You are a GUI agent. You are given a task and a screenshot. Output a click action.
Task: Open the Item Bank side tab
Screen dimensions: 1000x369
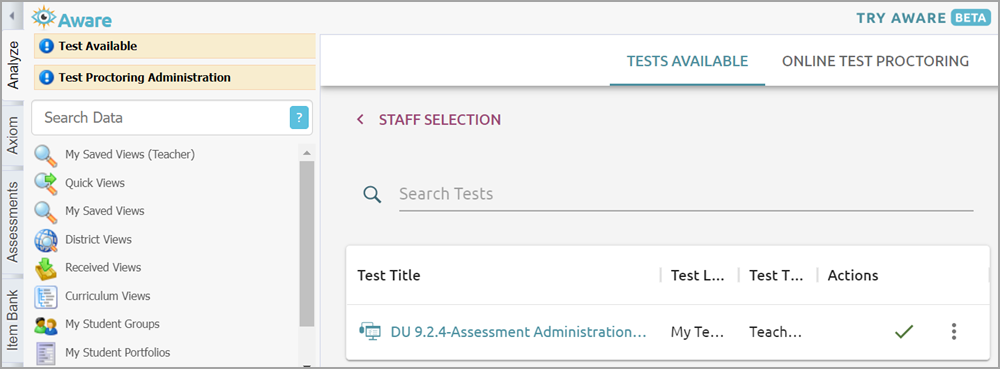[x=13, y=321]
